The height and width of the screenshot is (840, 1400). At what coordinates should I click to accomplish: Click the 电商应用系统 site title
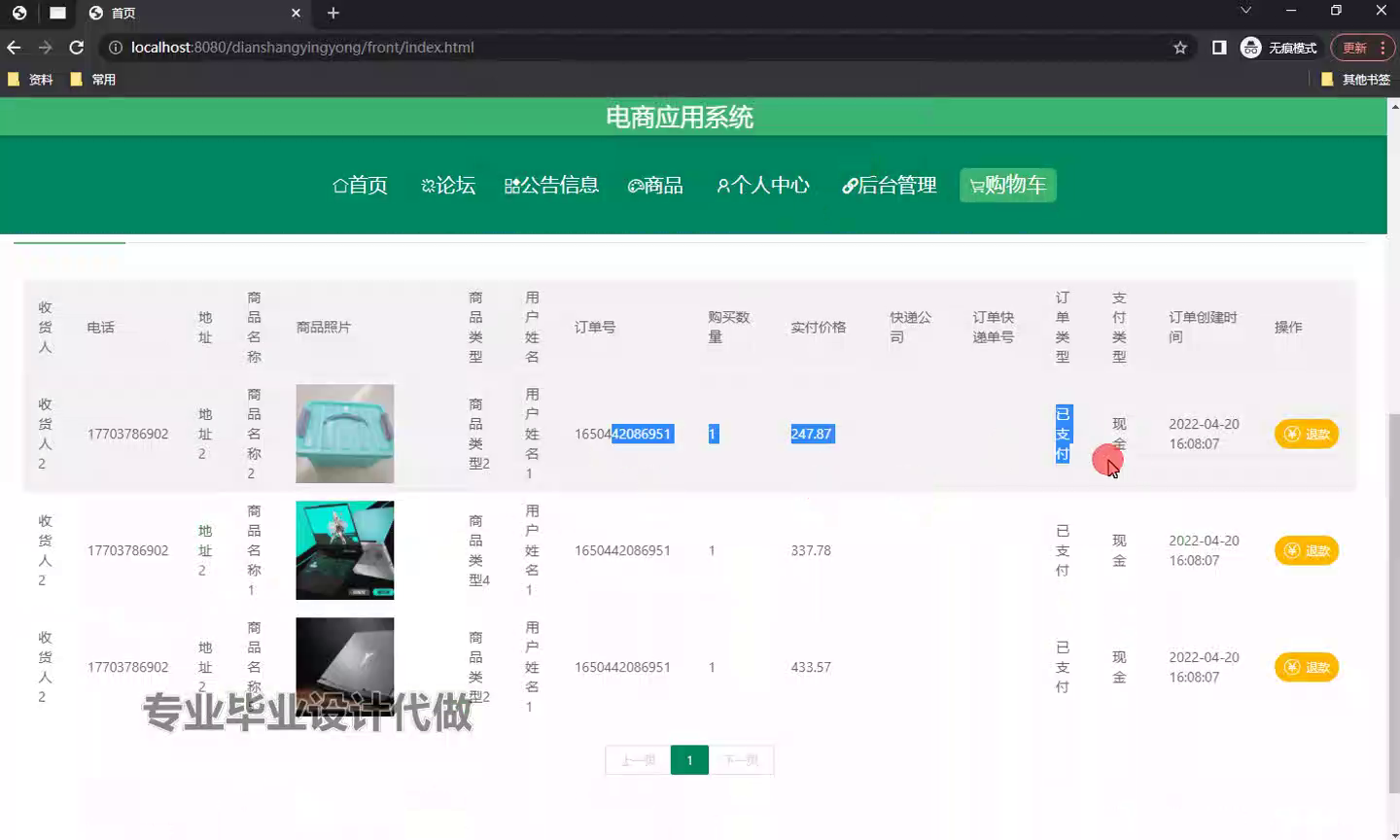[x=680, y=117]
